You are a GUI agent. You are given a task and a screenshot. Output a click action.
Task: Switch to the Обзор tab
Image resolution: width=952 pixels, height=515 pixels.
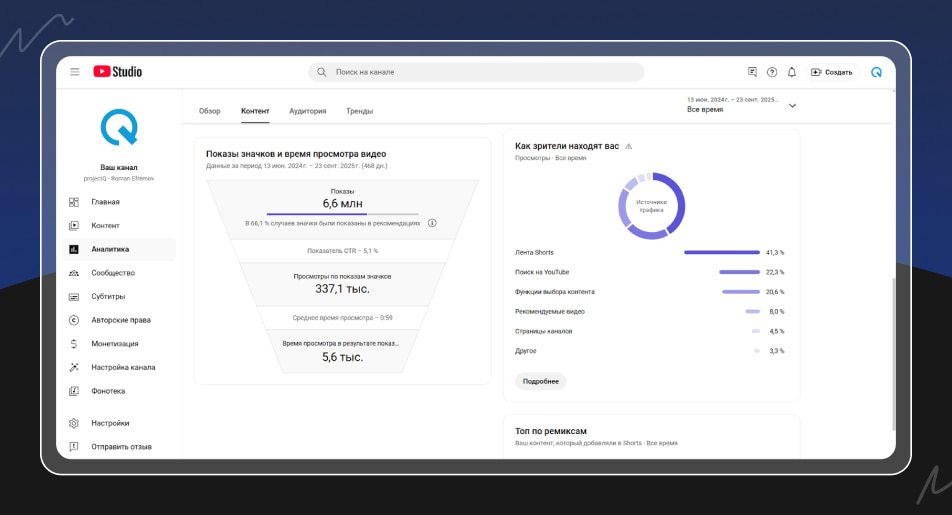210,111
